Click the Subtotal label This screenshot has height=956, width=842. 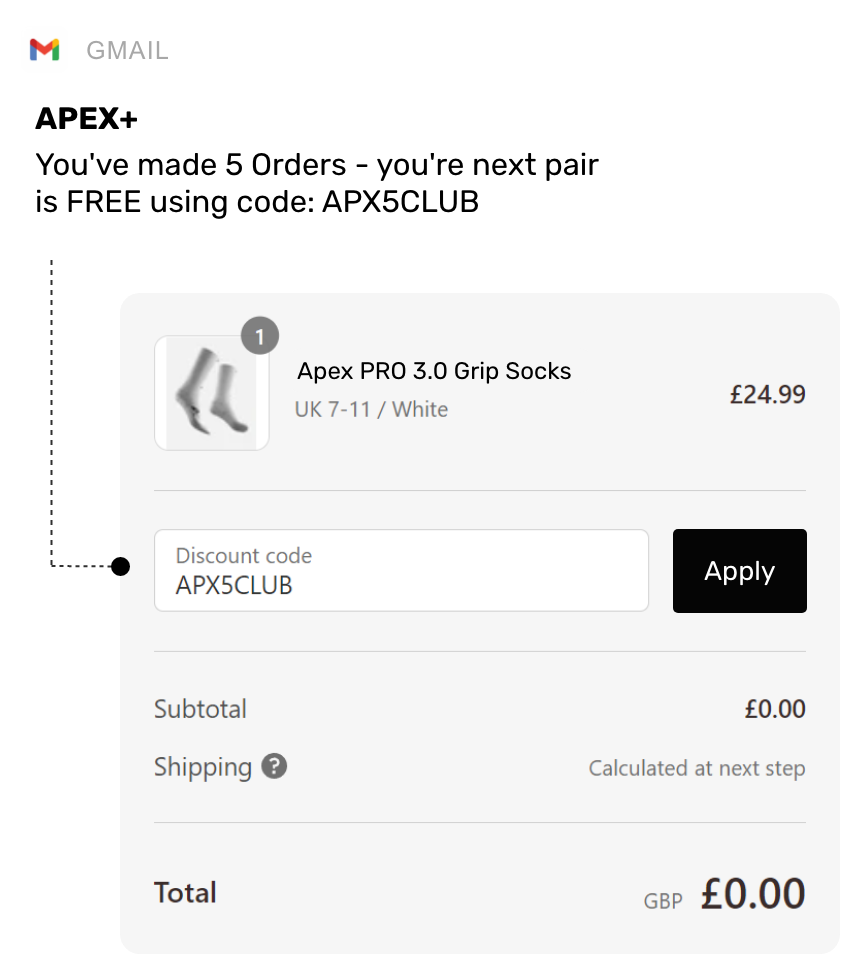[x=200, y=709]
